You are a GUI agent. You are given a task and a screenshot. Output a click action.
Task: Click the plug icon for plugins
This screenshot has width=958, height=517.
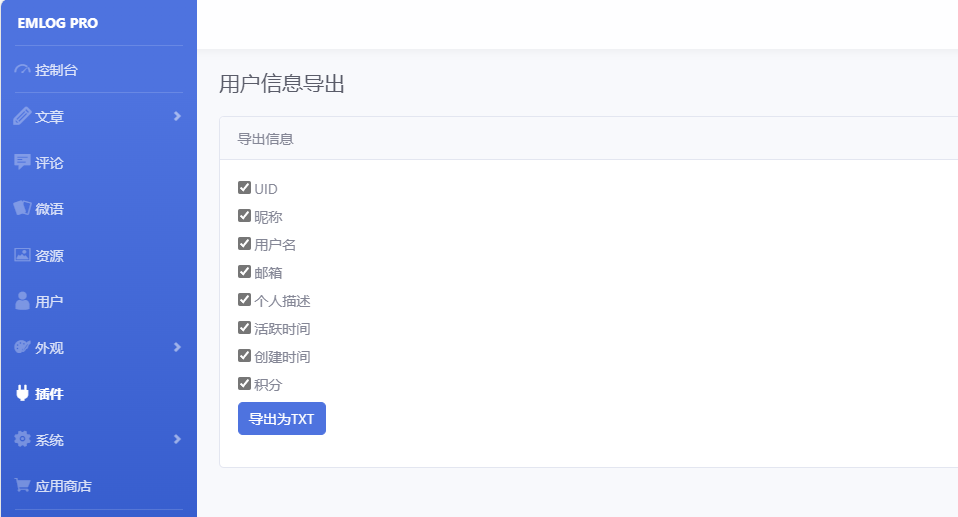pyautogui.click(x=22, y=394)
